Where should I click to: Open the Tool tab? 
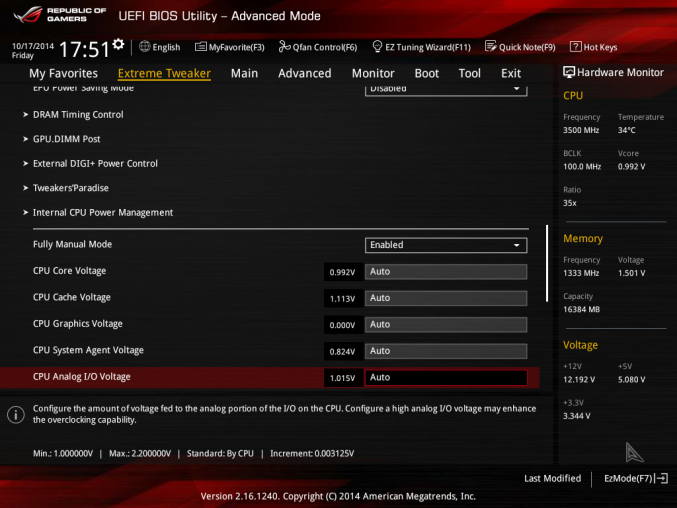coord(470,73)
